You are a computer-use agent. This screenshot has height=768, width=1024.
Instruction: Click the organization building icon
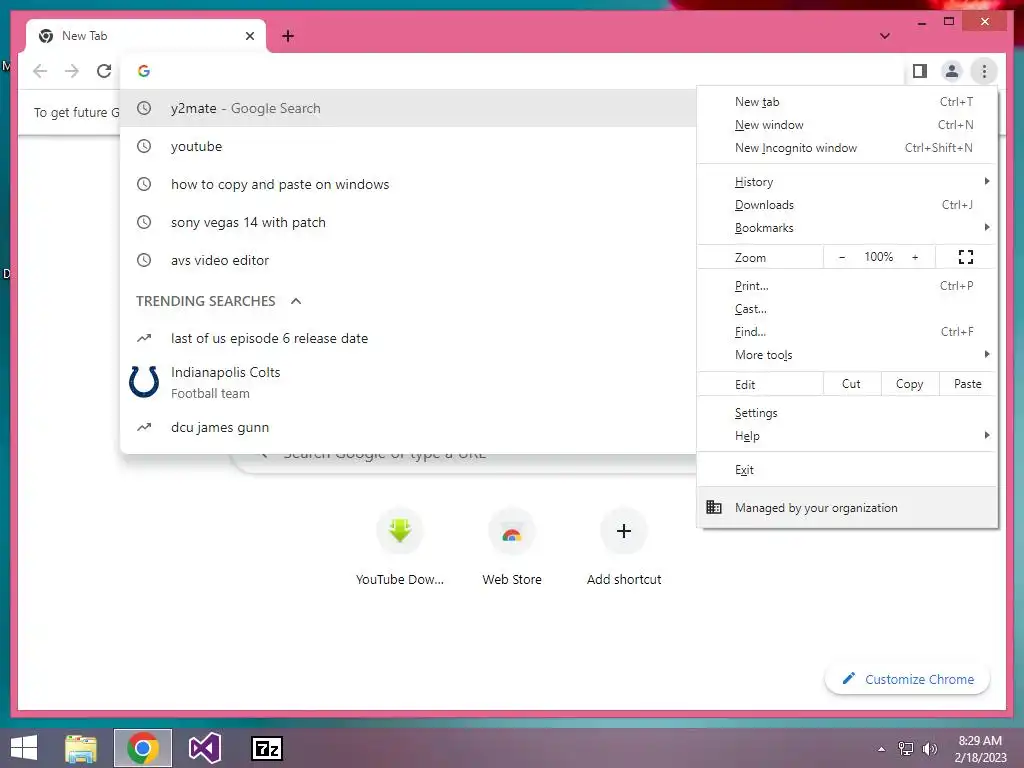(714, 507)
